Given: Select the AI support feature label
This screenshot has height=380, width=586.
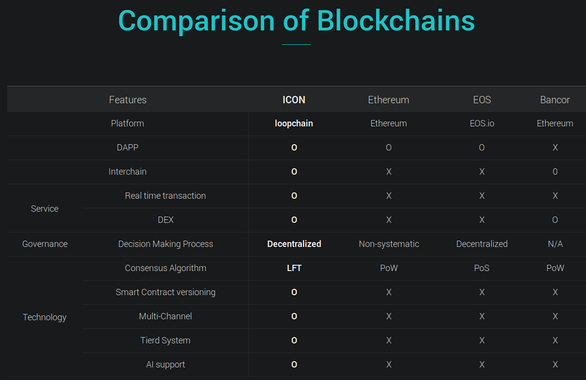Looking at the screenshot, I should [165, 365].
